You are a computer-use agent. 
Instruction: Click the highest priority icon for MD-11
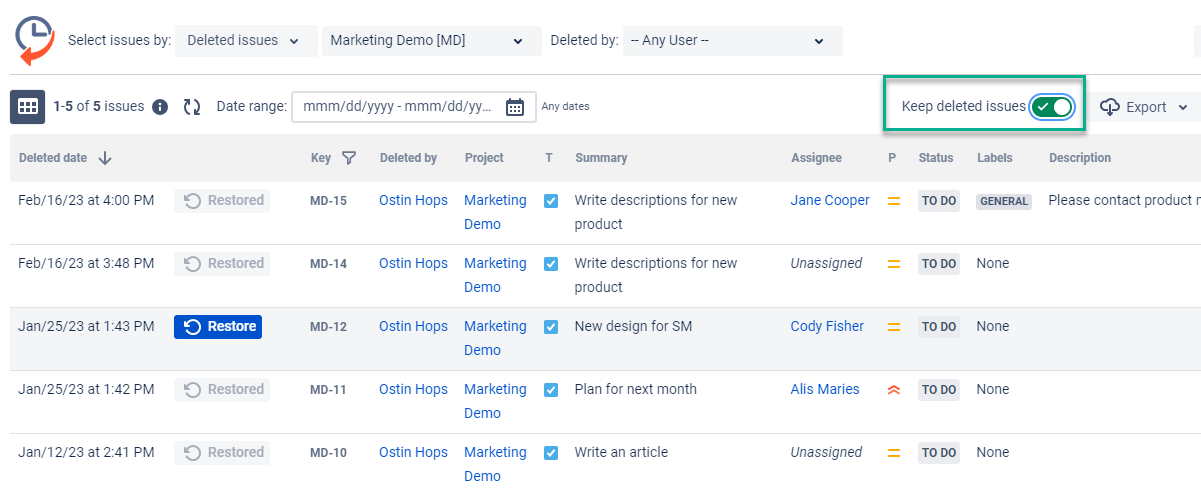[894, 390]
